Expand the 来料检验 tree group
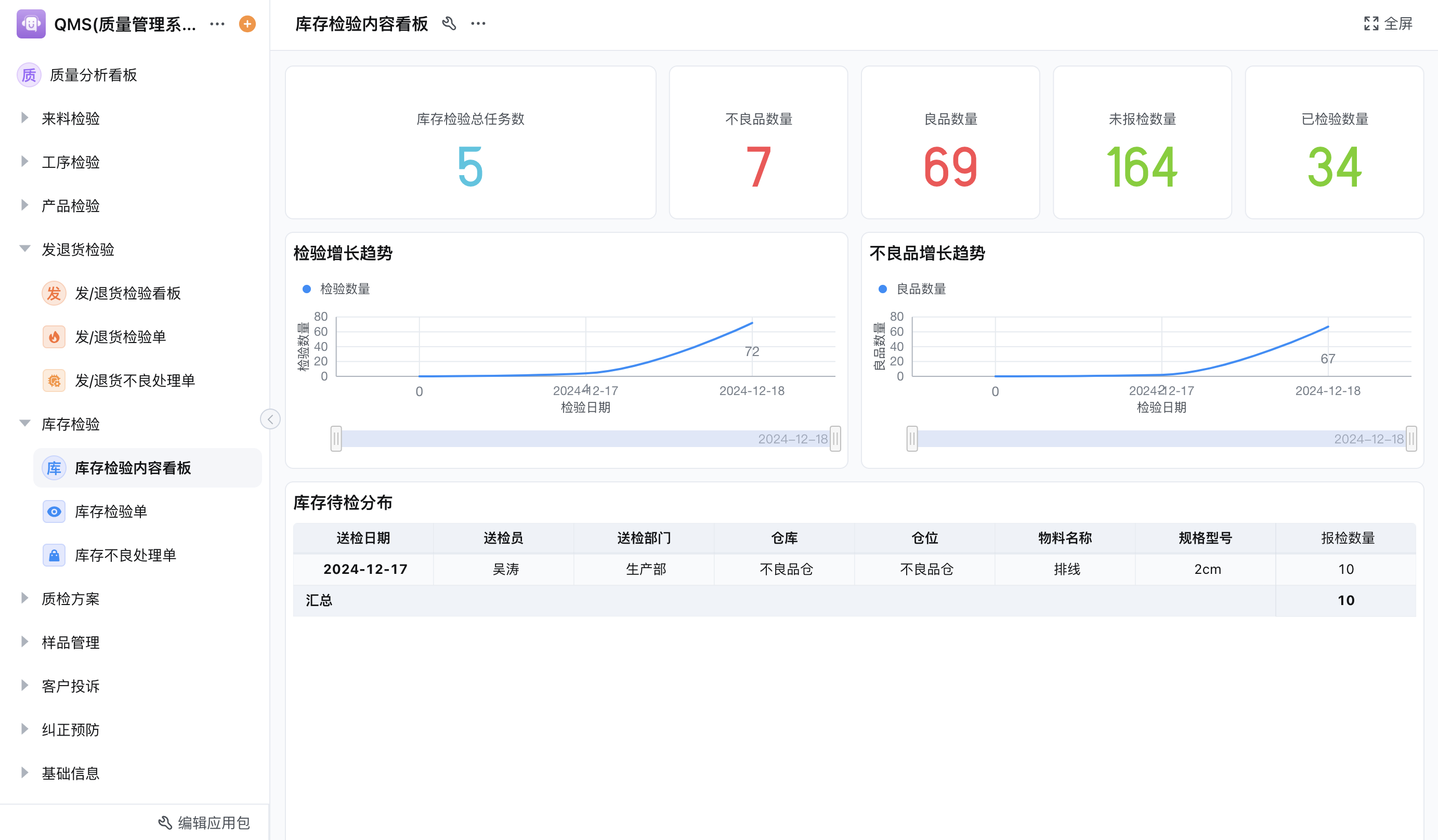Image resolution: width=1438 pixels, height=840 pixels. click(x=24, y=118)
